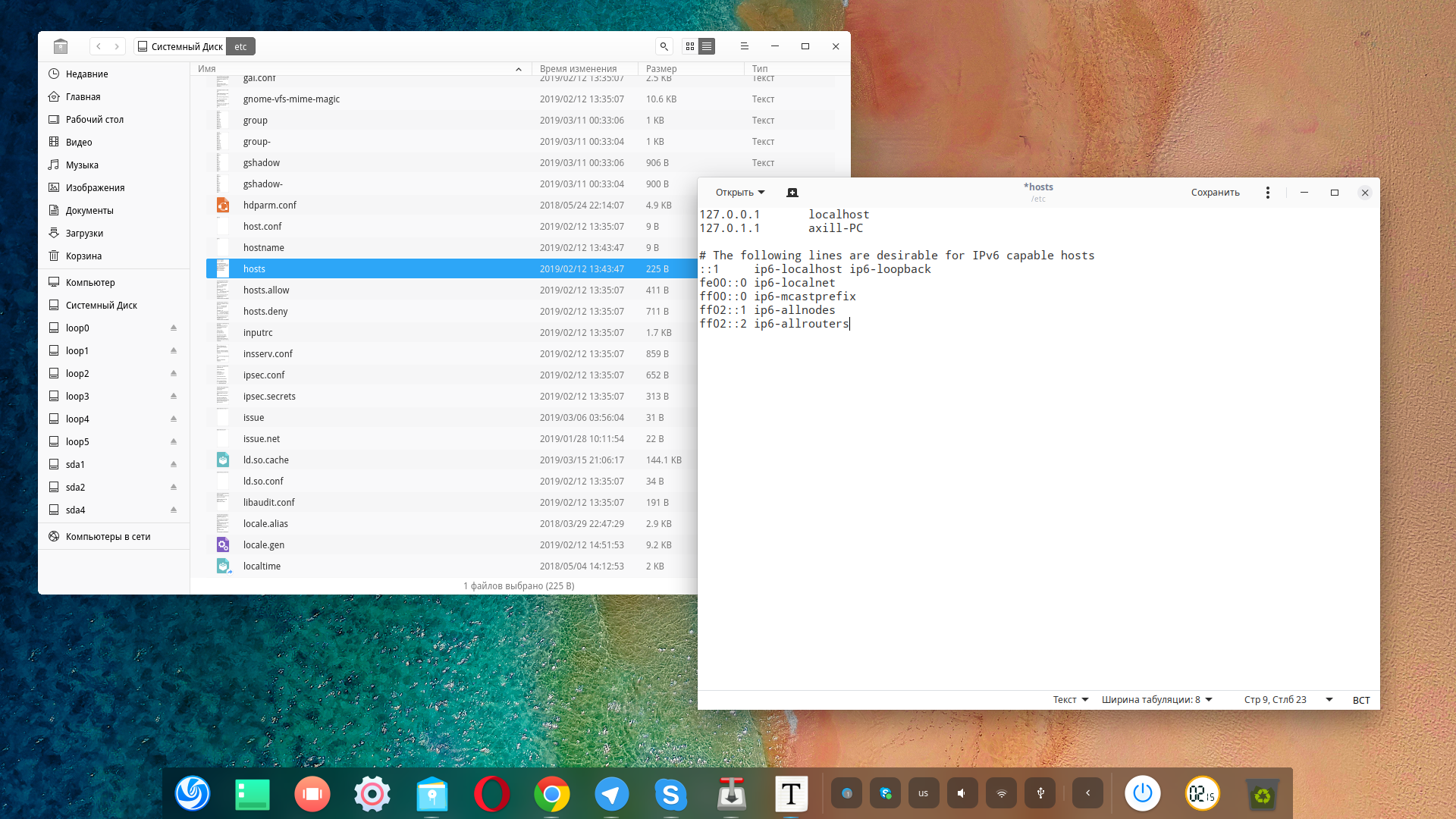Open Корзина in the sidebar
Image resolution: width=1456 pixels, height=819 pixels.
point(83,256)
